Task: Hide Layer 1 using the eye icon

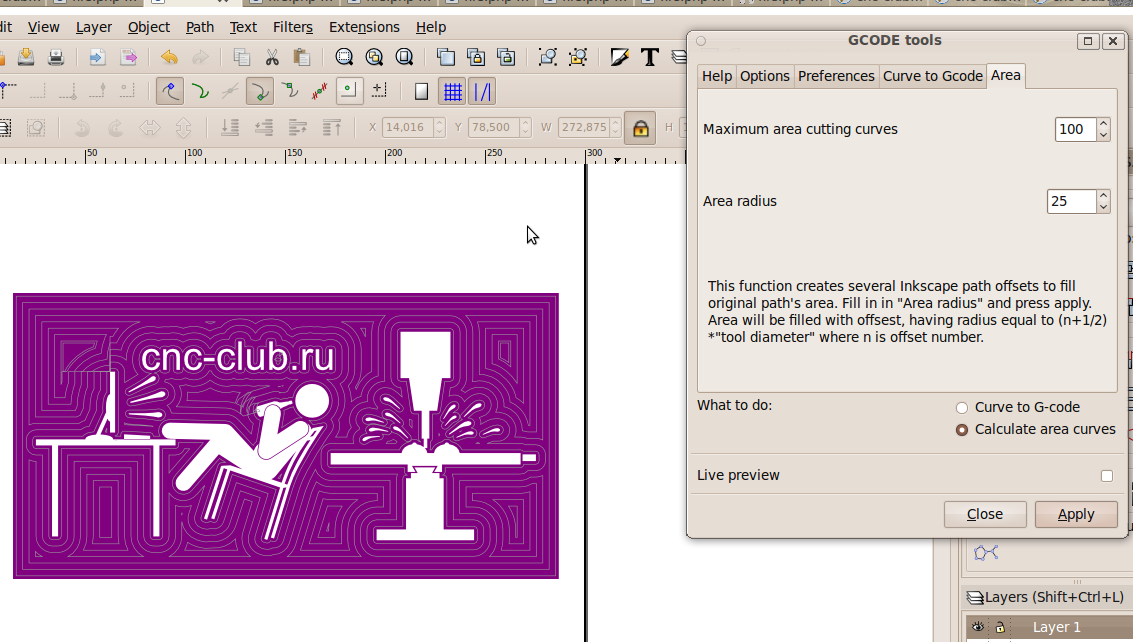Action: coord(978,627)
